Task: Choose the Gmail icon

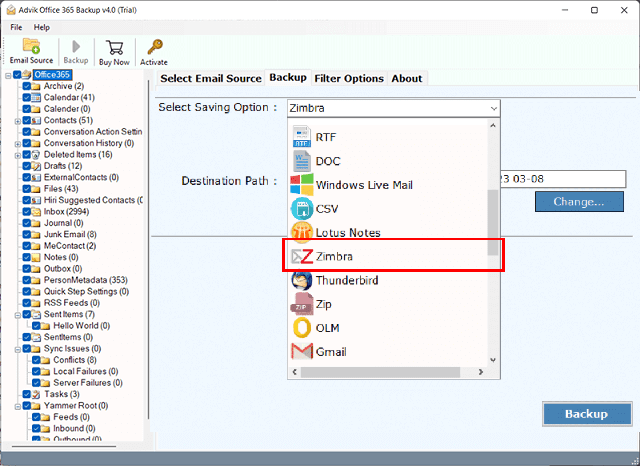Action: 302,351
